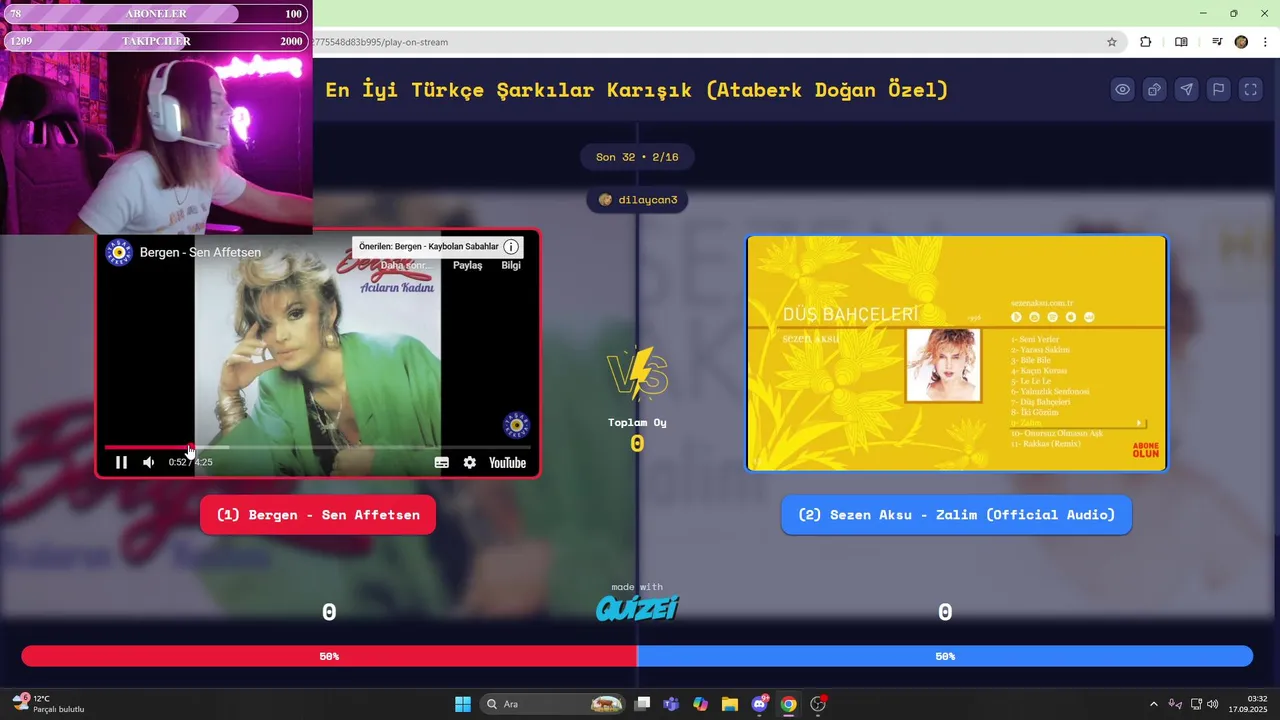Image resolution: width=1280 pixels, height=720 pixels.
Task: Click the video title Bergen - Sen Affetsen
Action: point(200,252)
